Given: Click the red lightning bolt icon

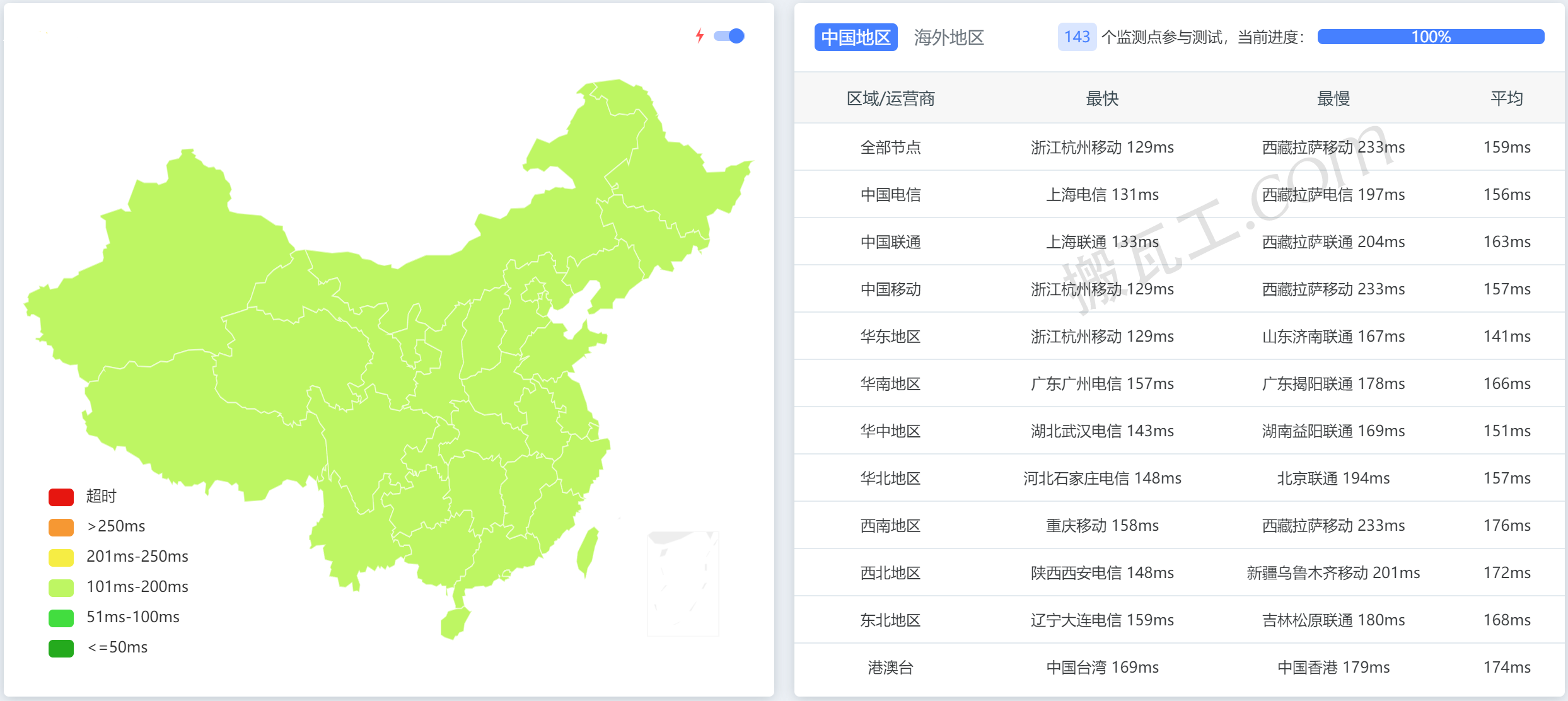Looking at the screenshot, I should point(699,36).
